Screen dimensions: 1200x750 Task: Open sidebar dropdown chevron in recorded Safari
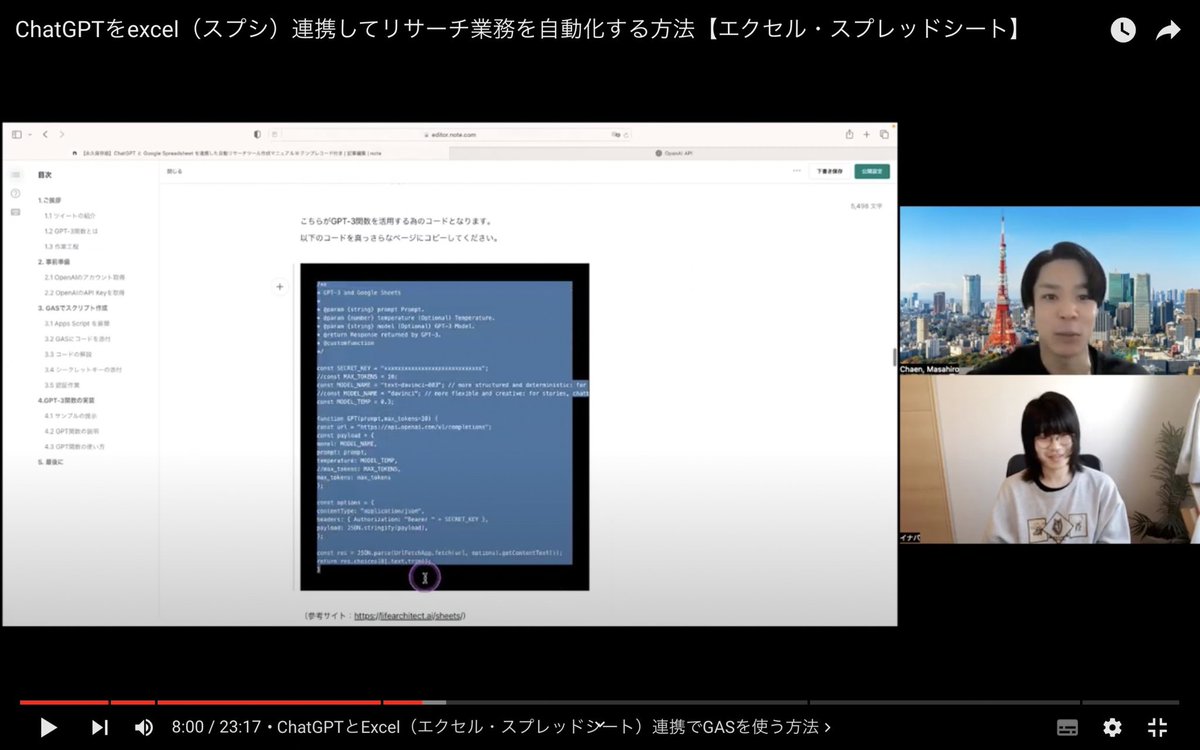click(30, 133)
